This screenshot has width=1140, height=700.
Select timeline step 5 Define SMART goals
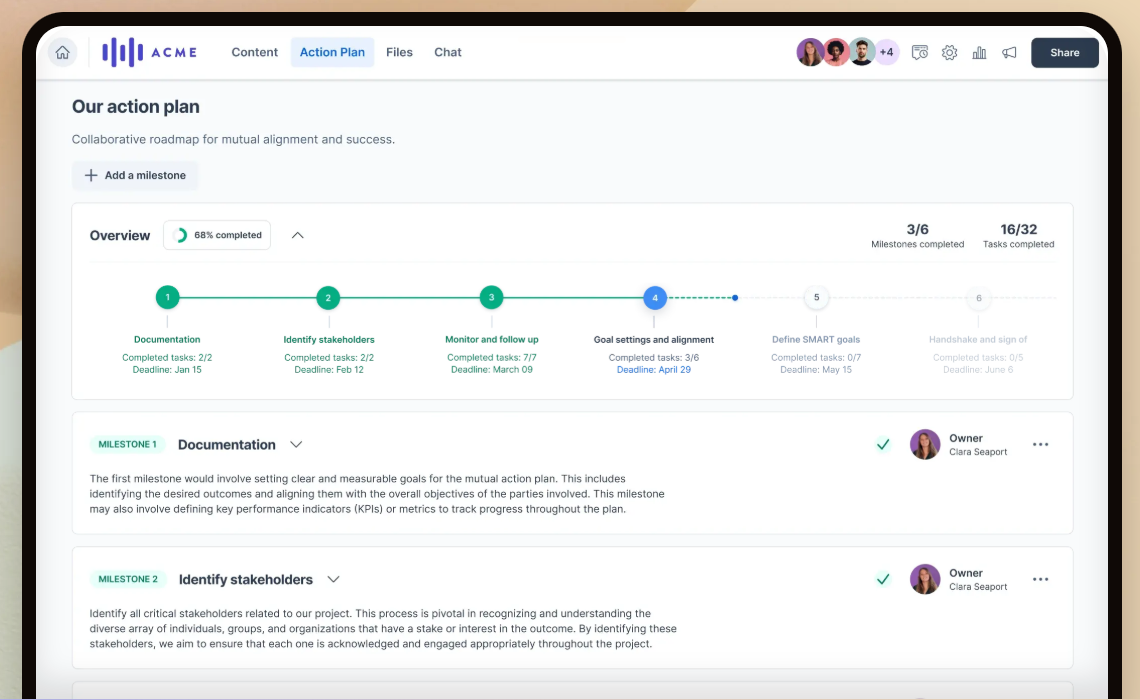click(x=816, y=297)
